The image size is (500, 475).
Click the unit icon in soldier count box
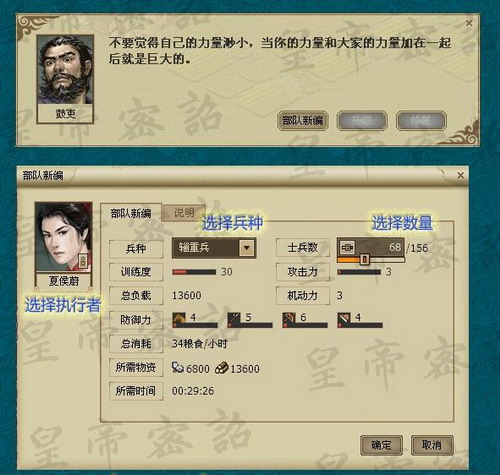point(347,248)
